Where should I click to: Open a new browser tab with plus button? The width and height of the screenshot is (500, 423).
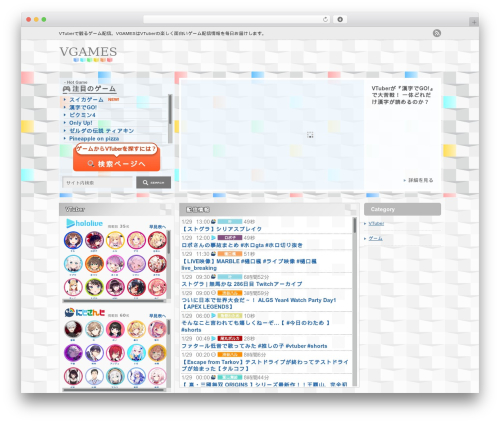click(474, 22)
